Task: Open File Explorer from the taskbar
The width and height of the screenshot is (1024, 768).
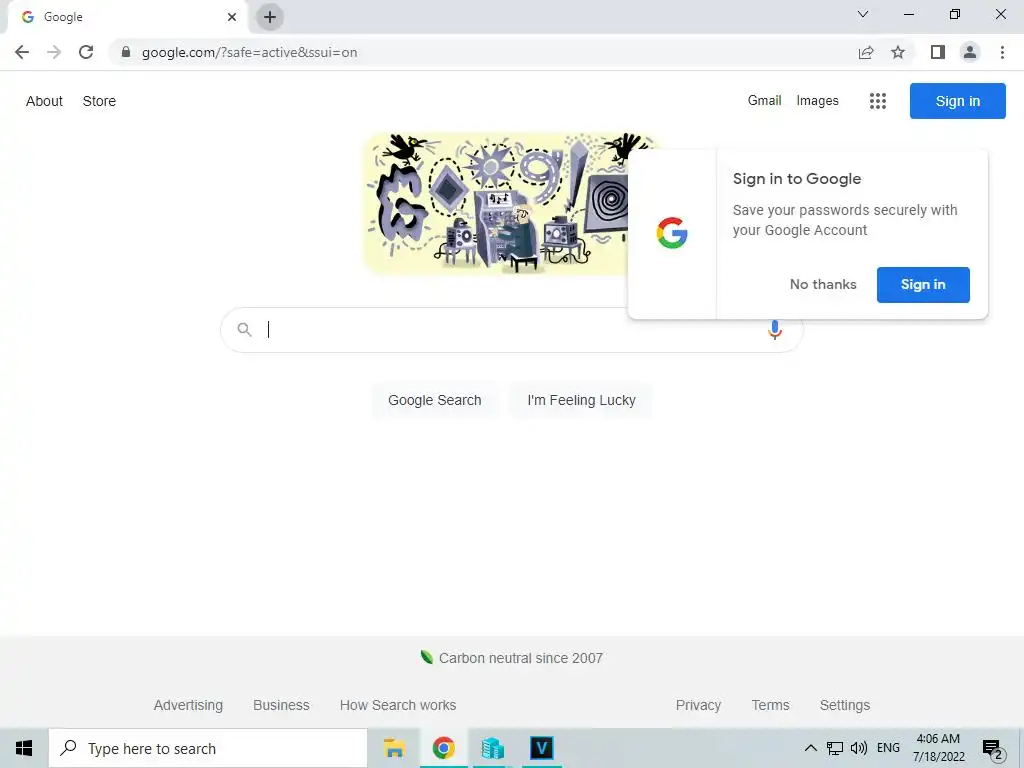Action: click(x=394, y=748)
